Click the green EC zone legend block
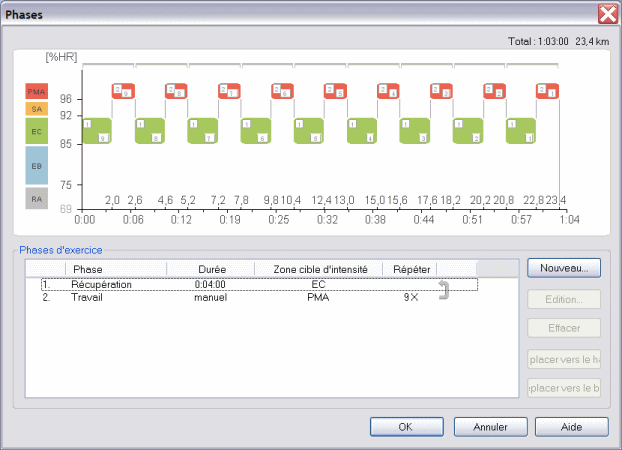Viewport: 622px width, 450px height. point(36,131)
